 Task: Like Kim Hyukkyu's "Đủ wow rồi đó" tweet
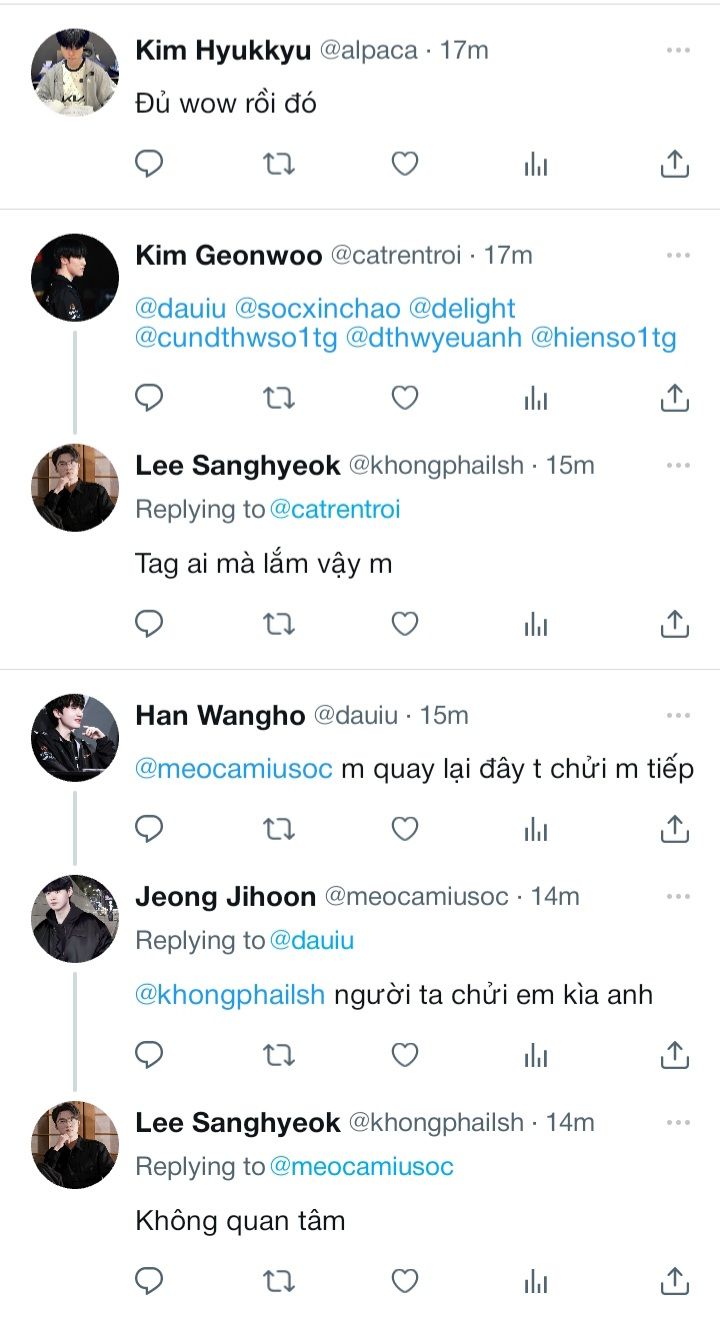404,164
